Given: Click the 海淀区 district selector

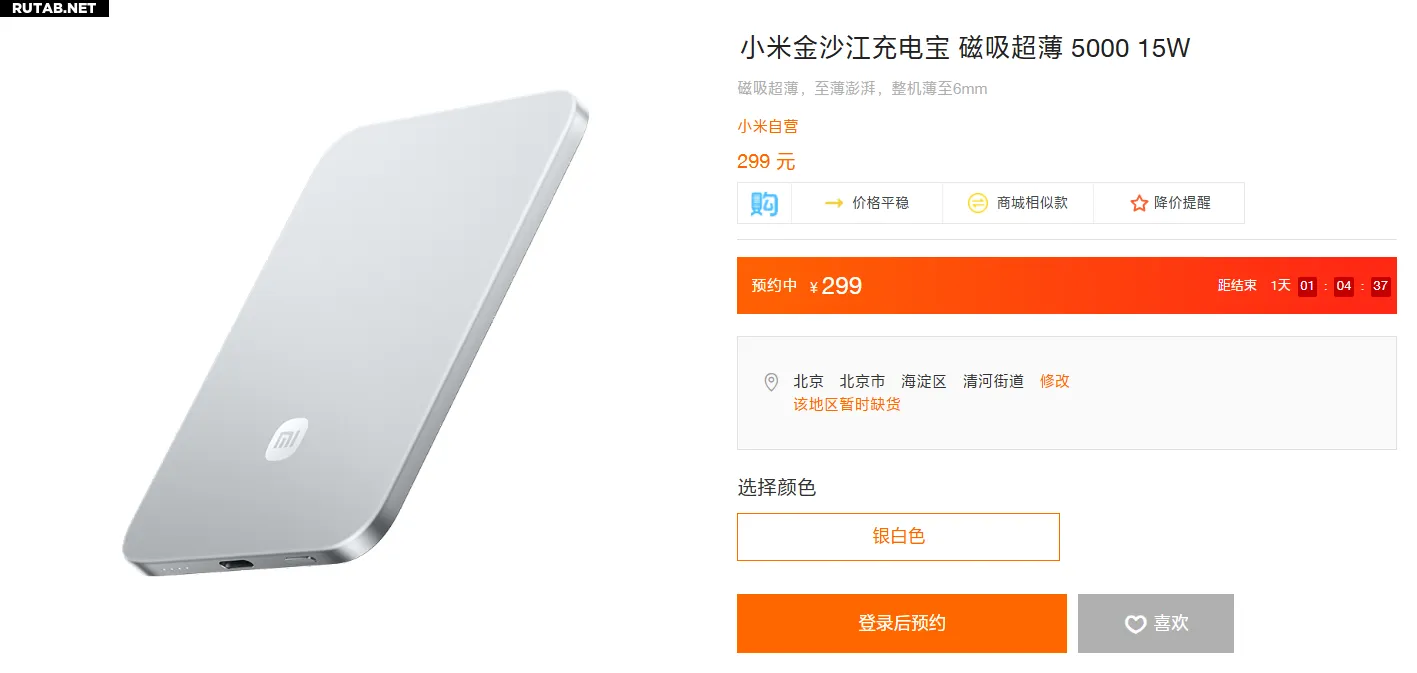Looking at the screenshot, I should click(923, 381).
